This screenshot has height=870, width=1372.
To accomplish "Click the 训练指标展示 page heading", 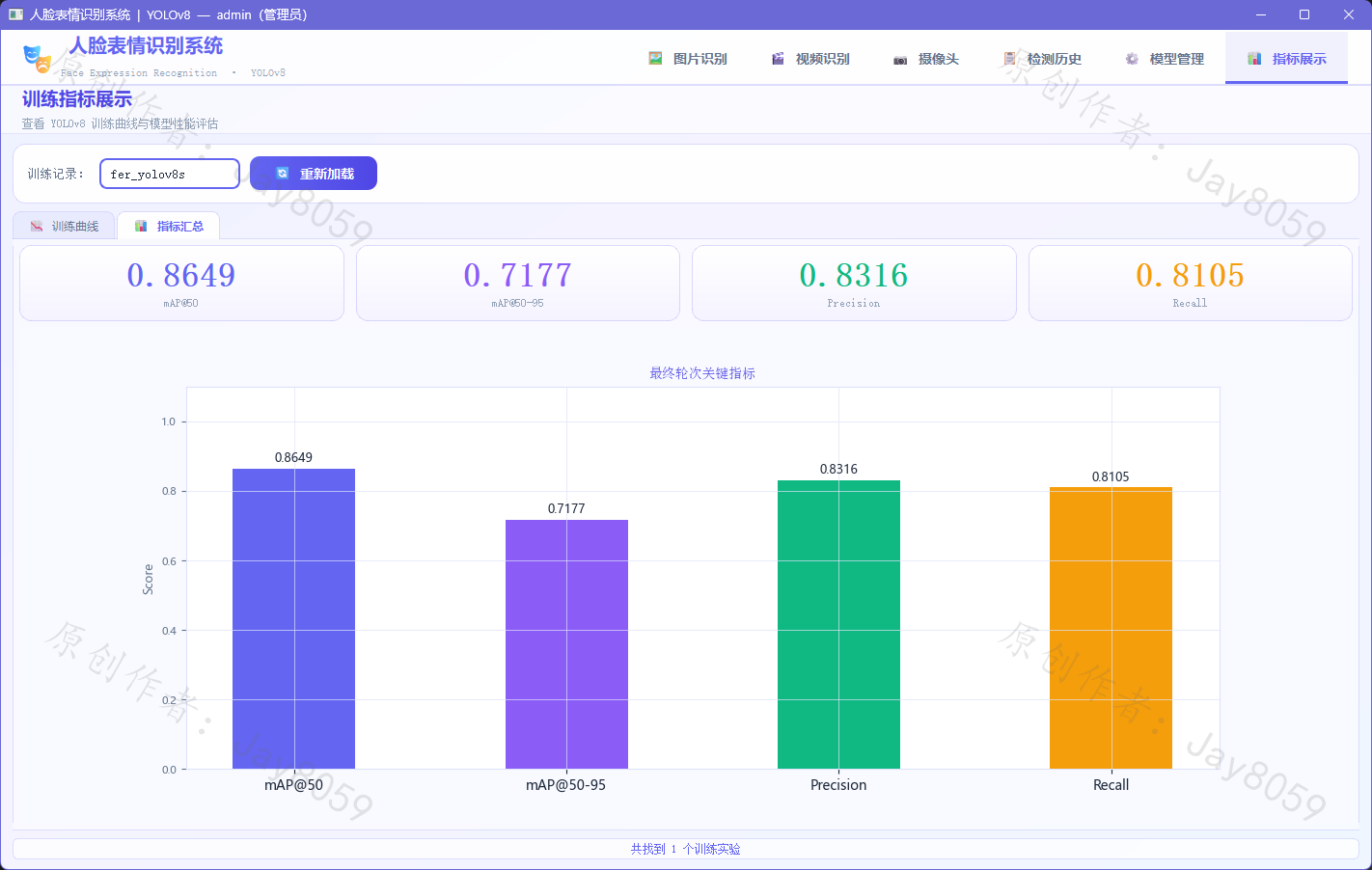I will (x=77, y=99).
